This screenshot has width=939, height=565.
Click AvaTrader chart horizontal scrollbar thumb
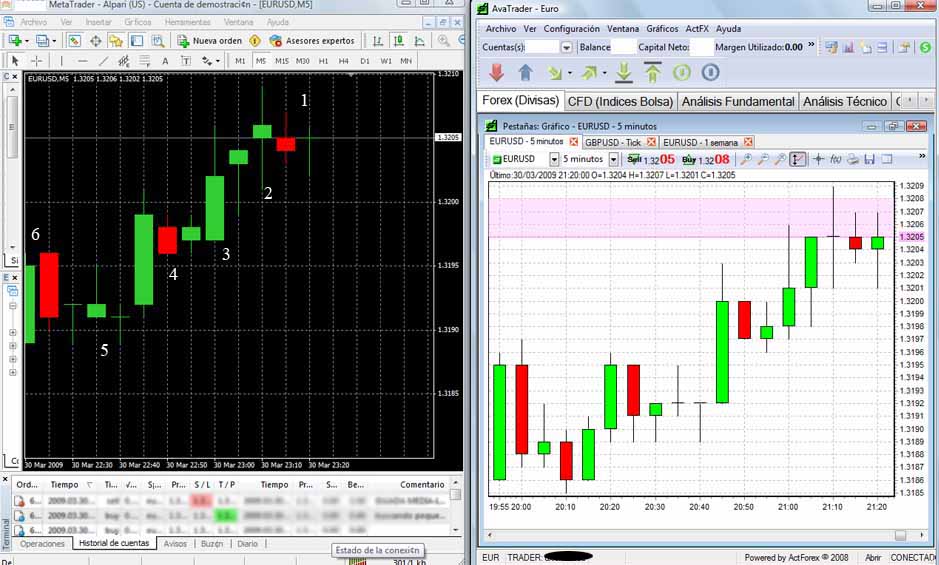pyautogui.click(x=899, y=535)
